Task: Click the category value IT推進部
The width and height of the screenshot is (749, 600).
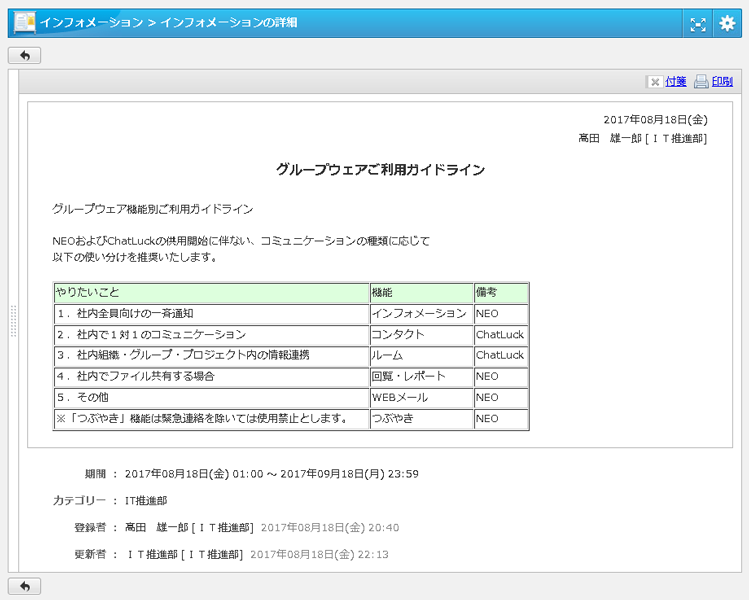Action: click(x=146, y=500)
